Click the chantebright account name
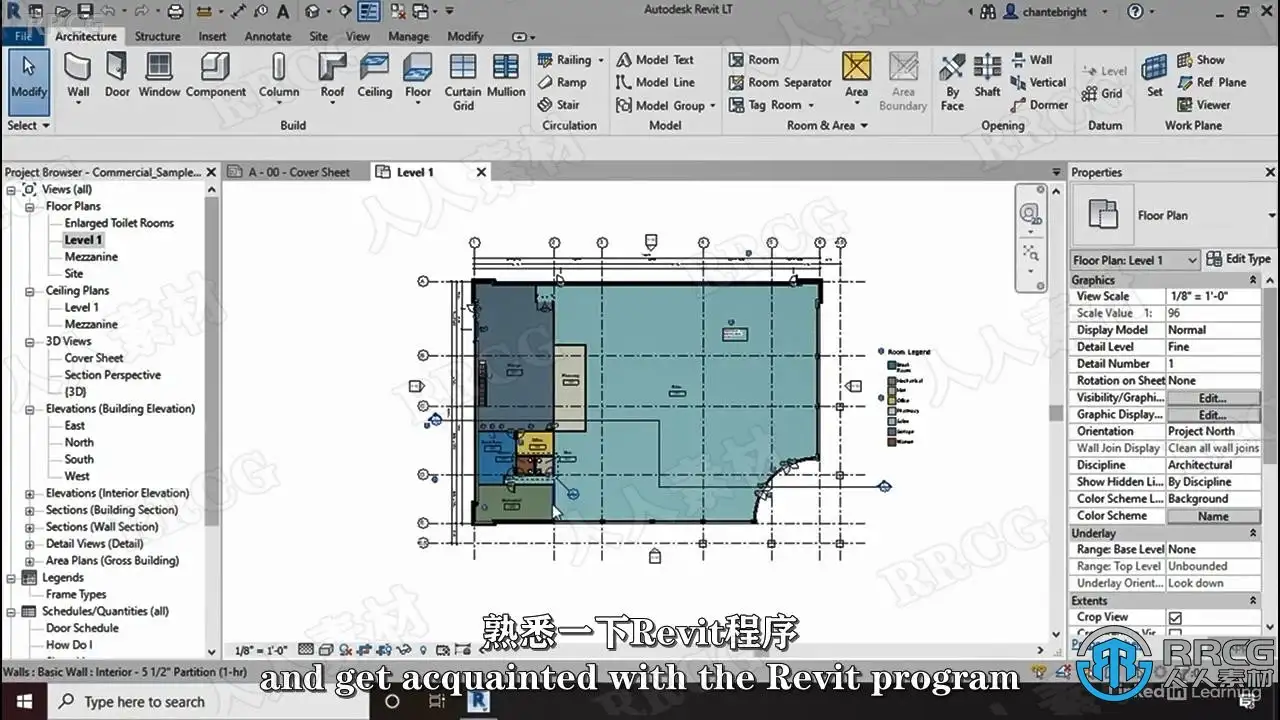The image size is (1280, 720). 1056,12
